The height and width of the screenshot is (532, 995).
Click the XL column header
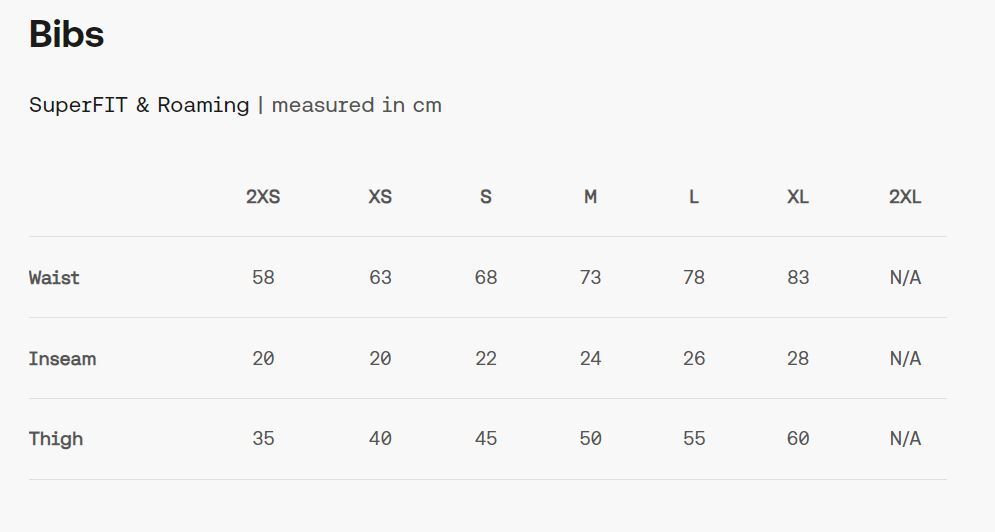(x=798, y=197)
